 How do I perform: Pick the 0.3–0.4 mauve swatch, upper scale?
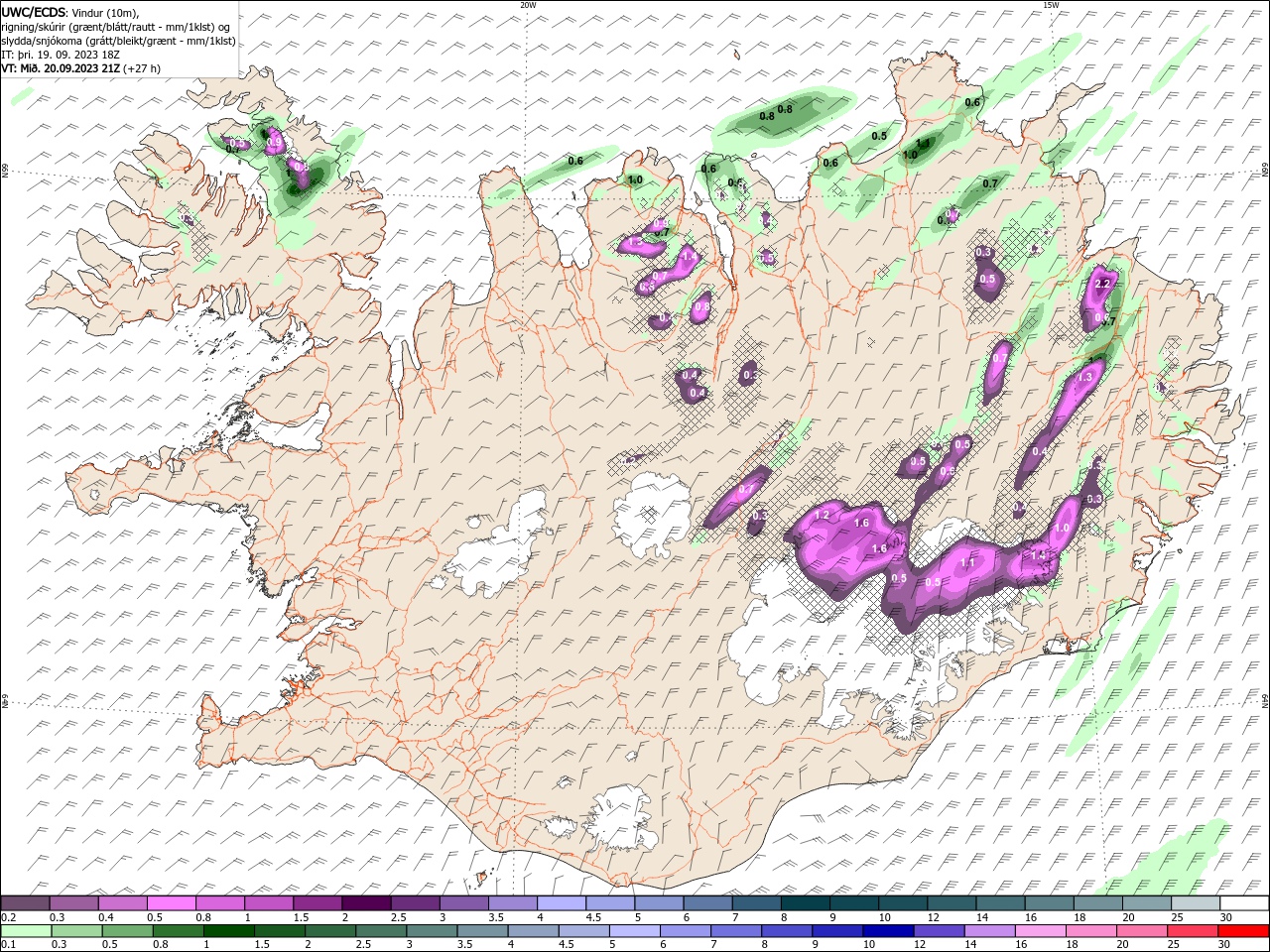coord(74,903)
